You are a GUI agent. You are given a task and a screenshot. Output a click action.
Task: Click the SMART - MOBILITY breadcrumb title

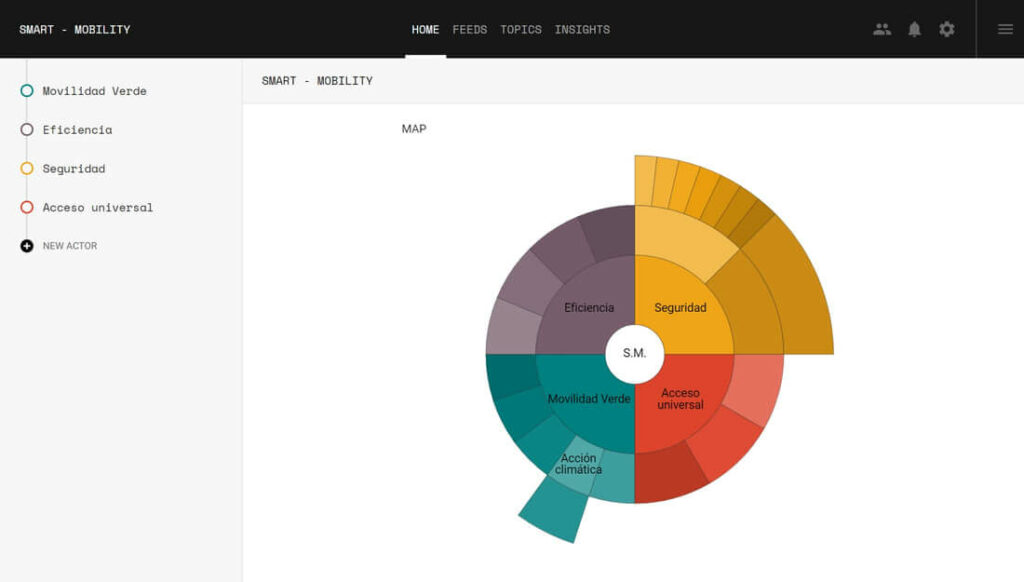tap(317, 80)
